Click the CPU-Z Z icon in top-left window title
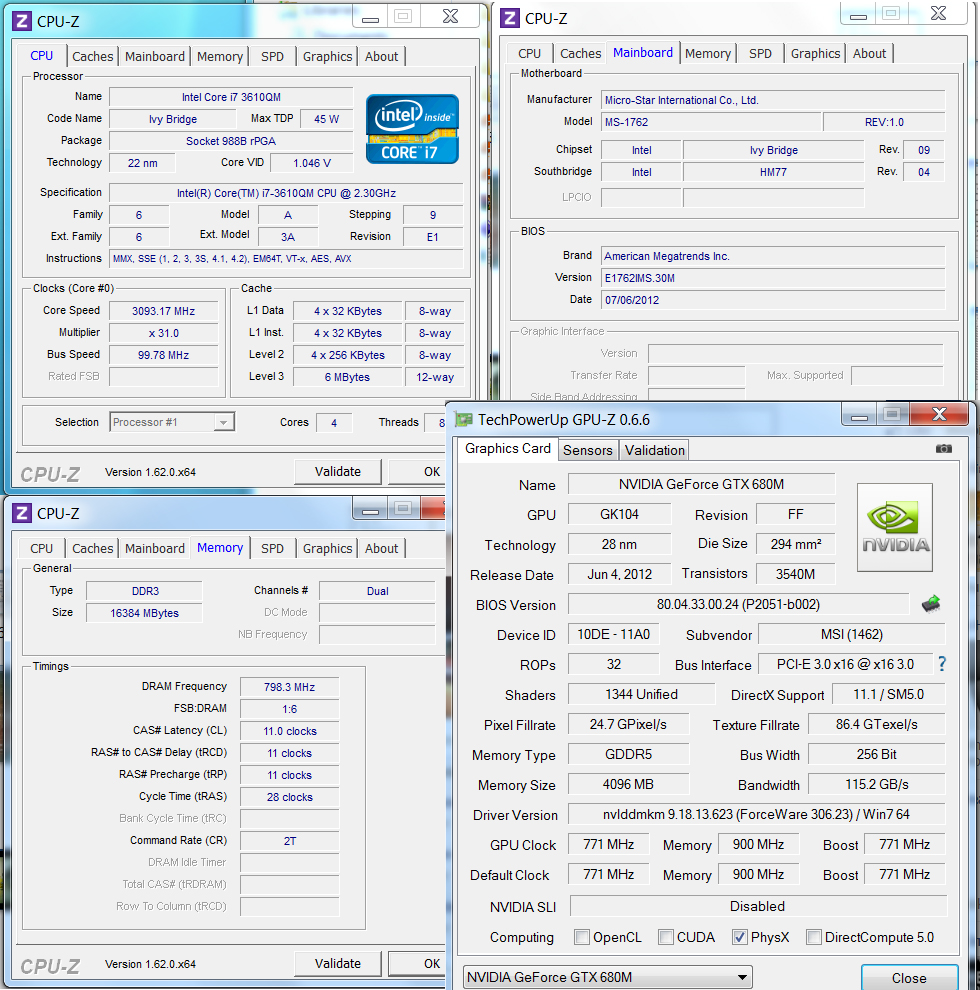The image size is (980, 990). pyautogui.click(x=22, y=21)
